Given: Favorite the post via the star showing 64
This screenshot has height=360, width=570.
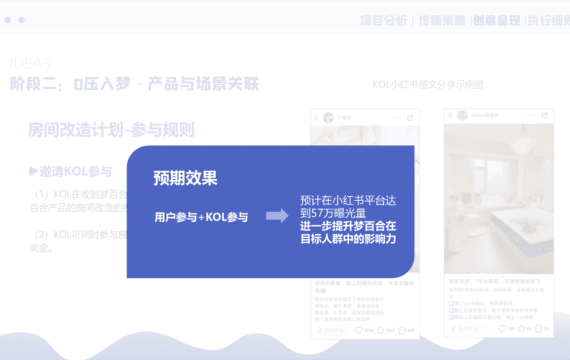Looking at the screenshot, I should (521, 328).
